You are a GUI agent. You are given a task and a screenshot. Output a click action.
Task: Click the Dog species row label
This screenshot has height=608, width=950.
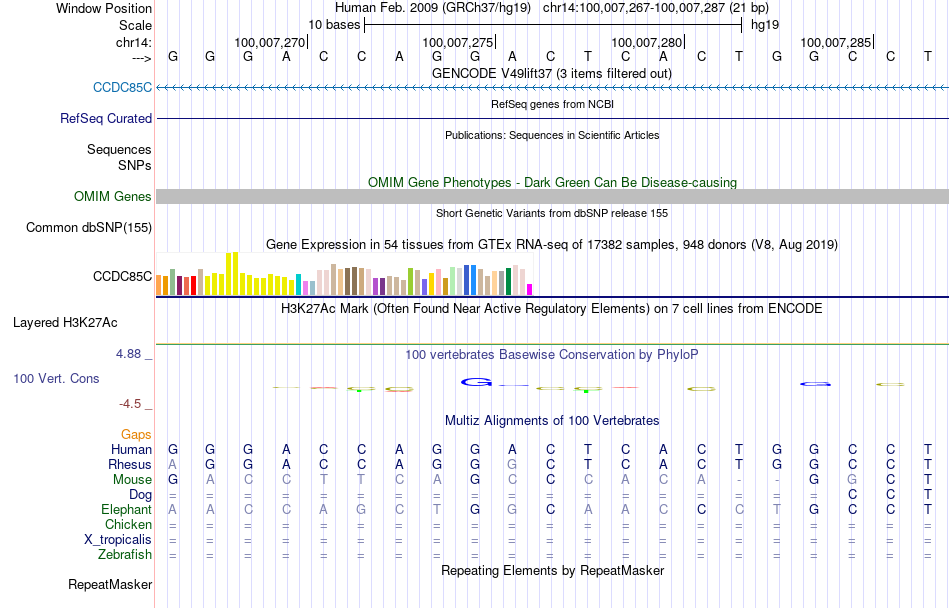(x=140, y=495)
